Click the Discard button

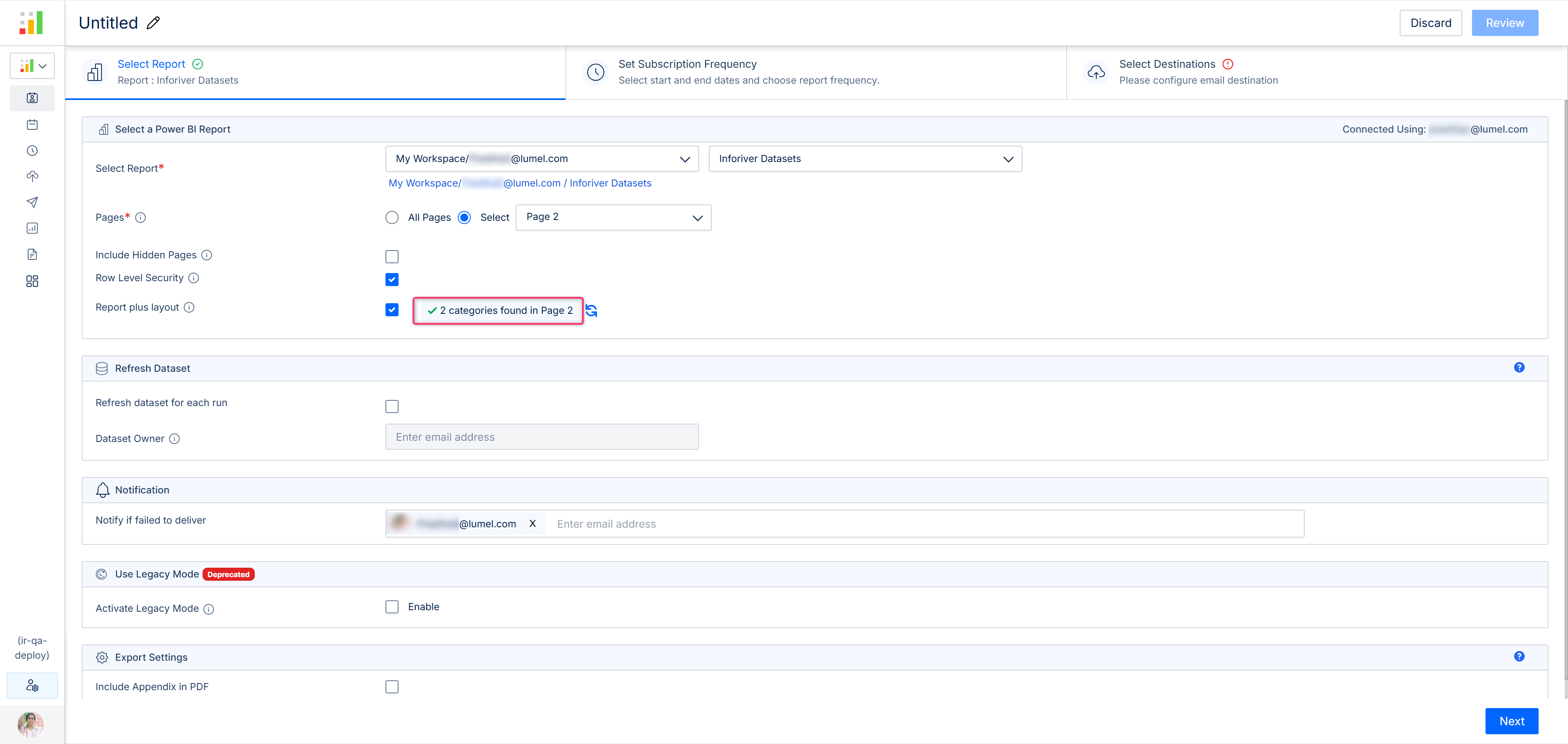[1430, 23]
